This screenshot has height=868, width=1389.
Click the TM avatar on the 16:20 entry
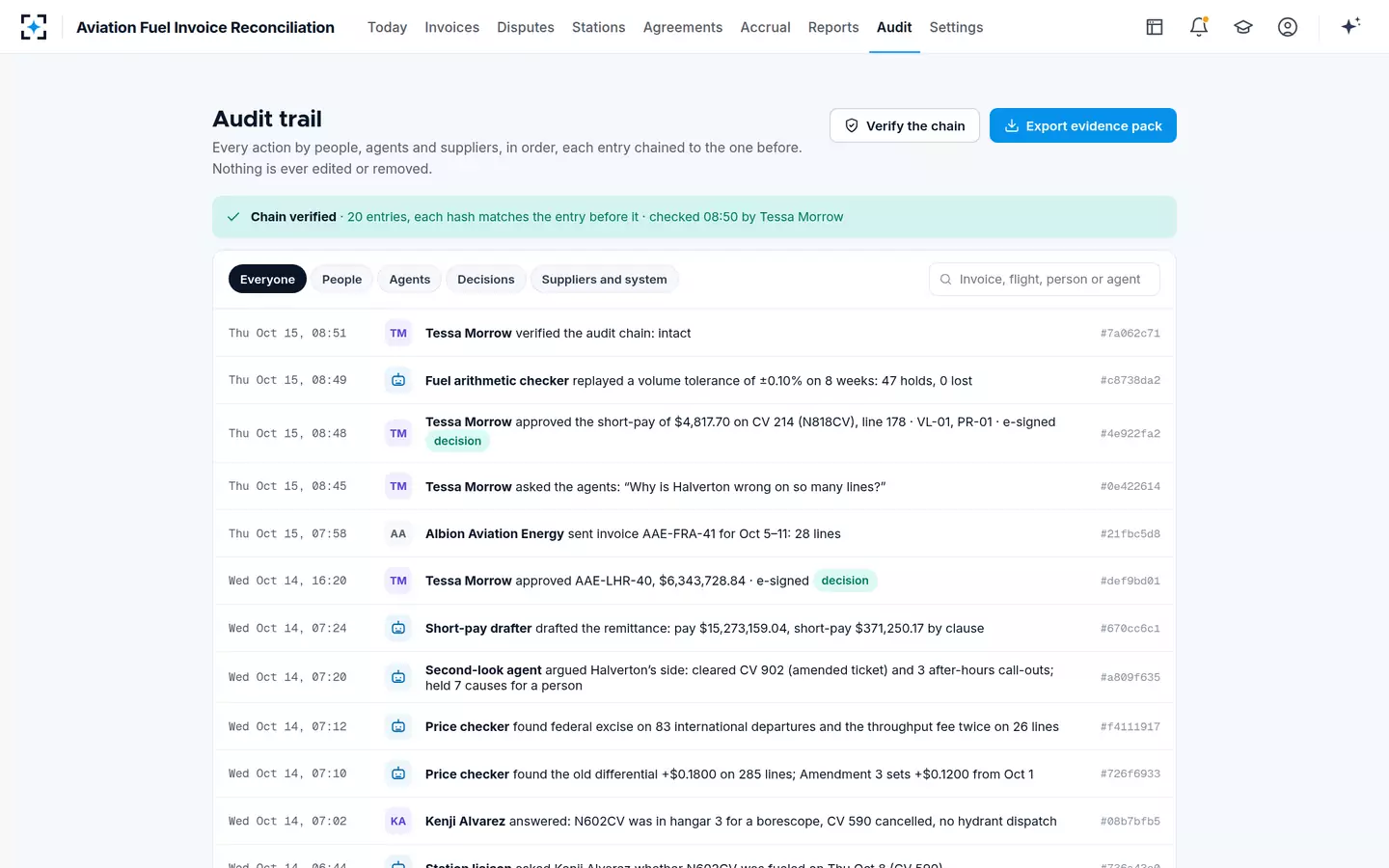point(398,581)
